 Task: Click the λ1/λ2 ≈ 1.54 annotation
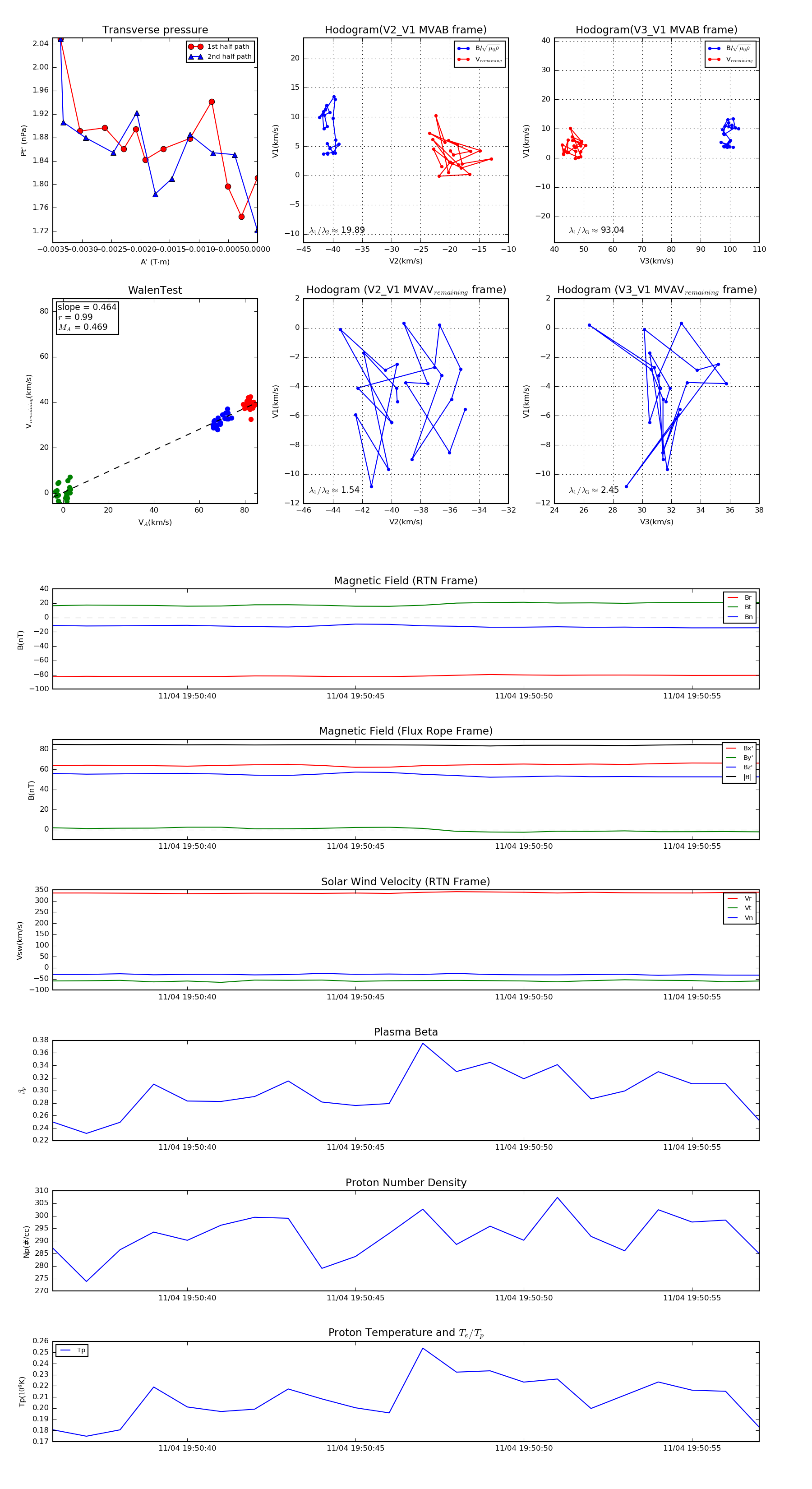(x=334, y=490)
